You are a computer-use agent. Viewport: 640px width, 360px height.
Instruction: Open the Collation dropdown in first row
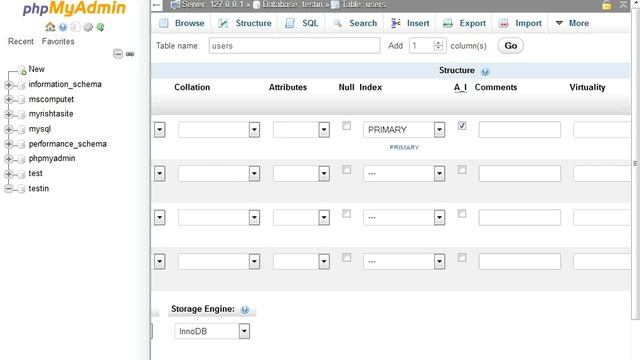point(219,130)
